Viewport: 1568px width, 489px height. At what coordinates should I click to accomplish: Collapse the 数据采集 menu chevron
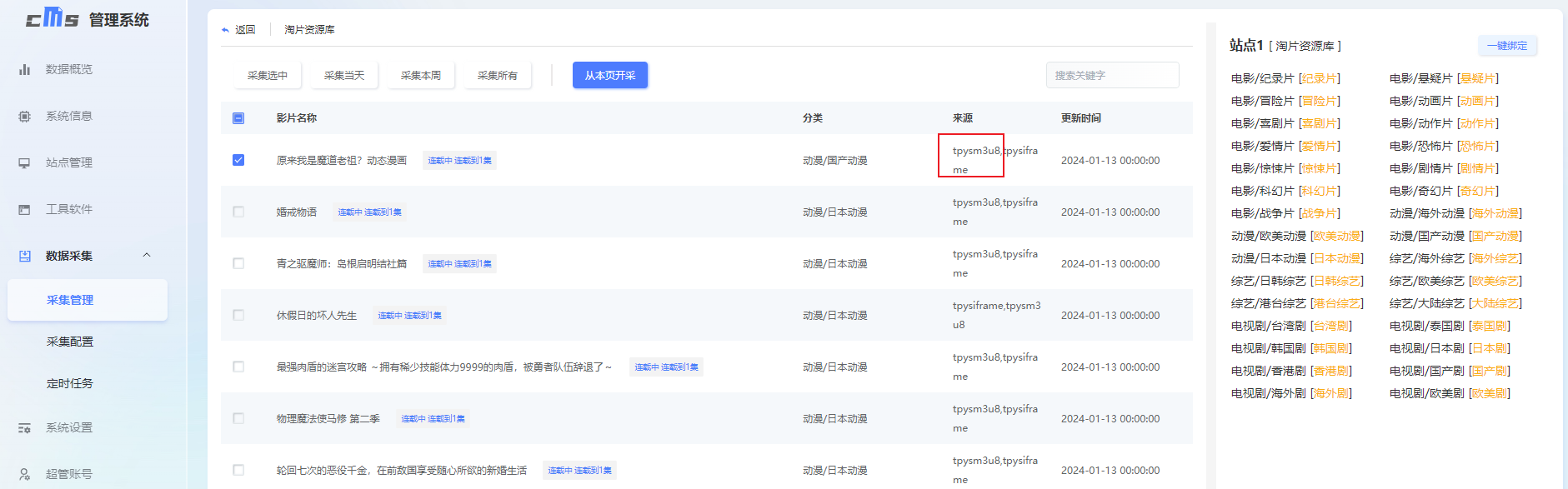[147, 255]
